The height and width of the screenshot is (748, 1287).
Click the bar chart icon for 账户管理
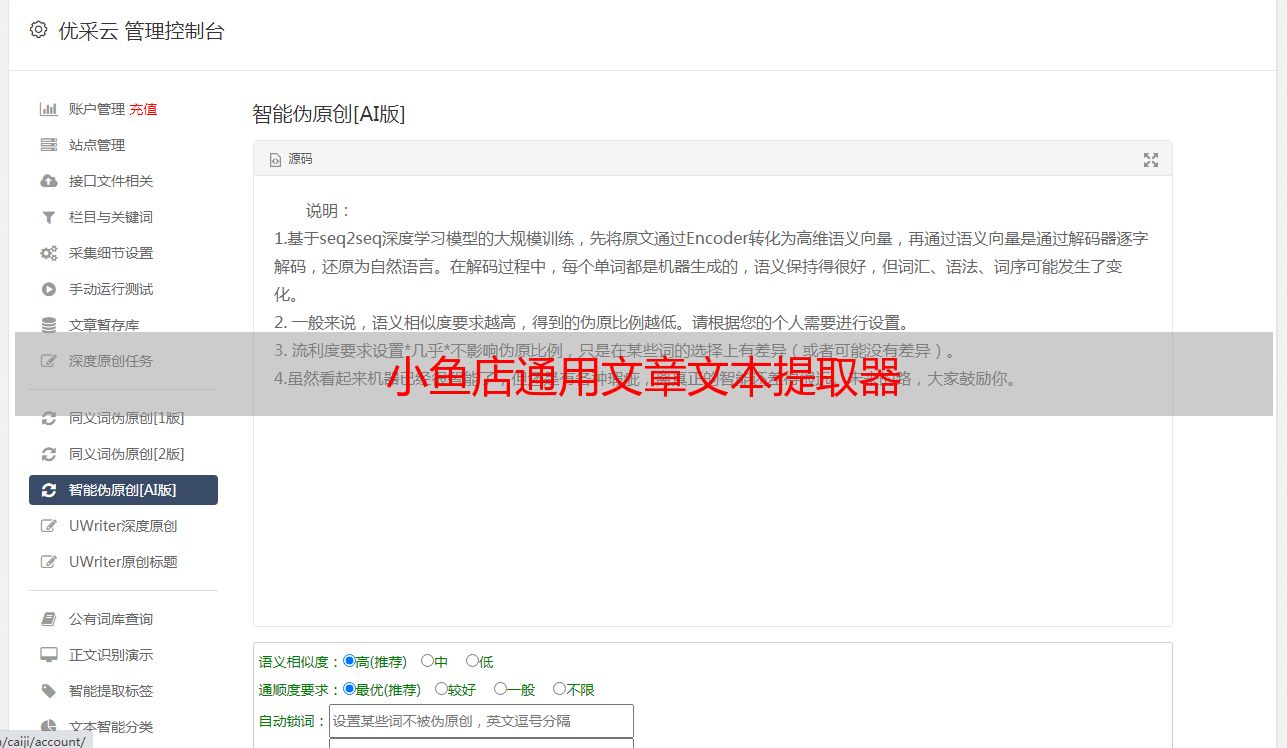(48, 109)
